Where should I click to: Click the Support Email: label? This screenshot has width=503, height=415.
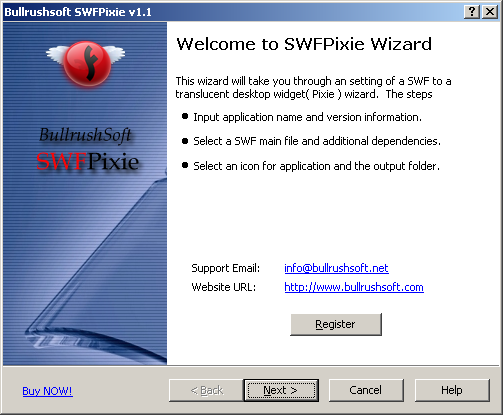226,268
